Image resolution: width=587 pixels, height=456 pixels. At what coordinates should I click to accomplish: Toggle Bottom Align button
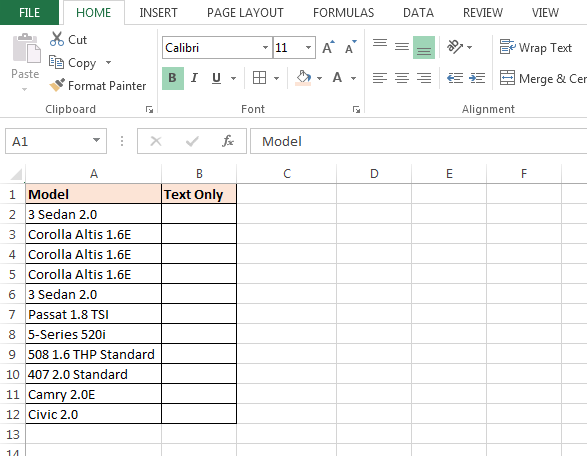click(424, 47)
